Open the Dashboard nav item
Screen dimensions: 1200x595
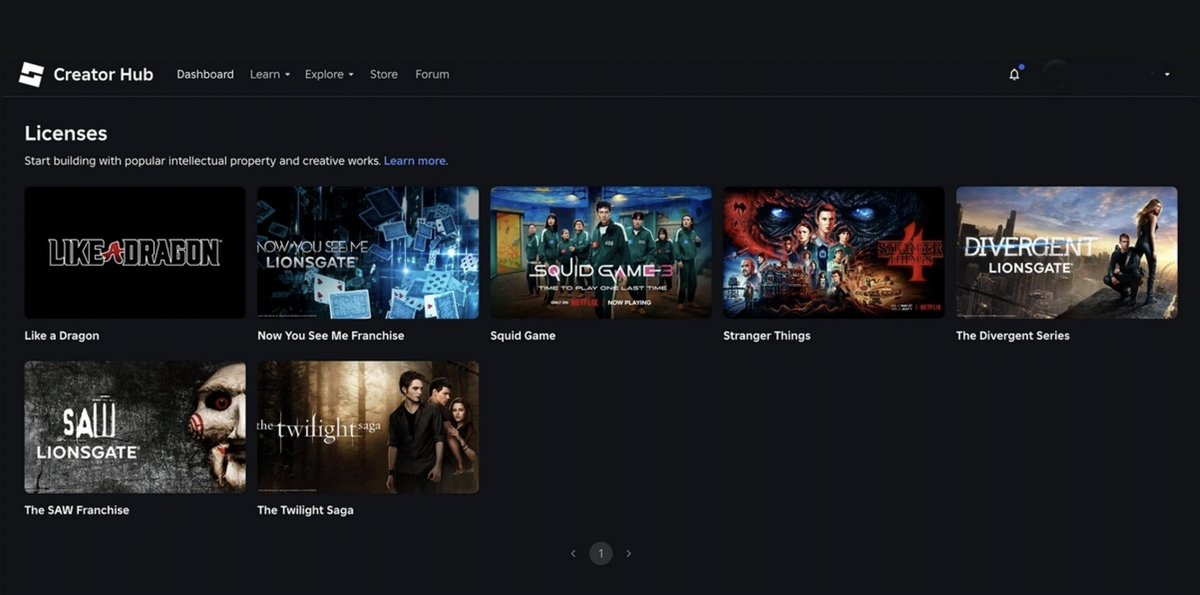[x=205, y=74]
